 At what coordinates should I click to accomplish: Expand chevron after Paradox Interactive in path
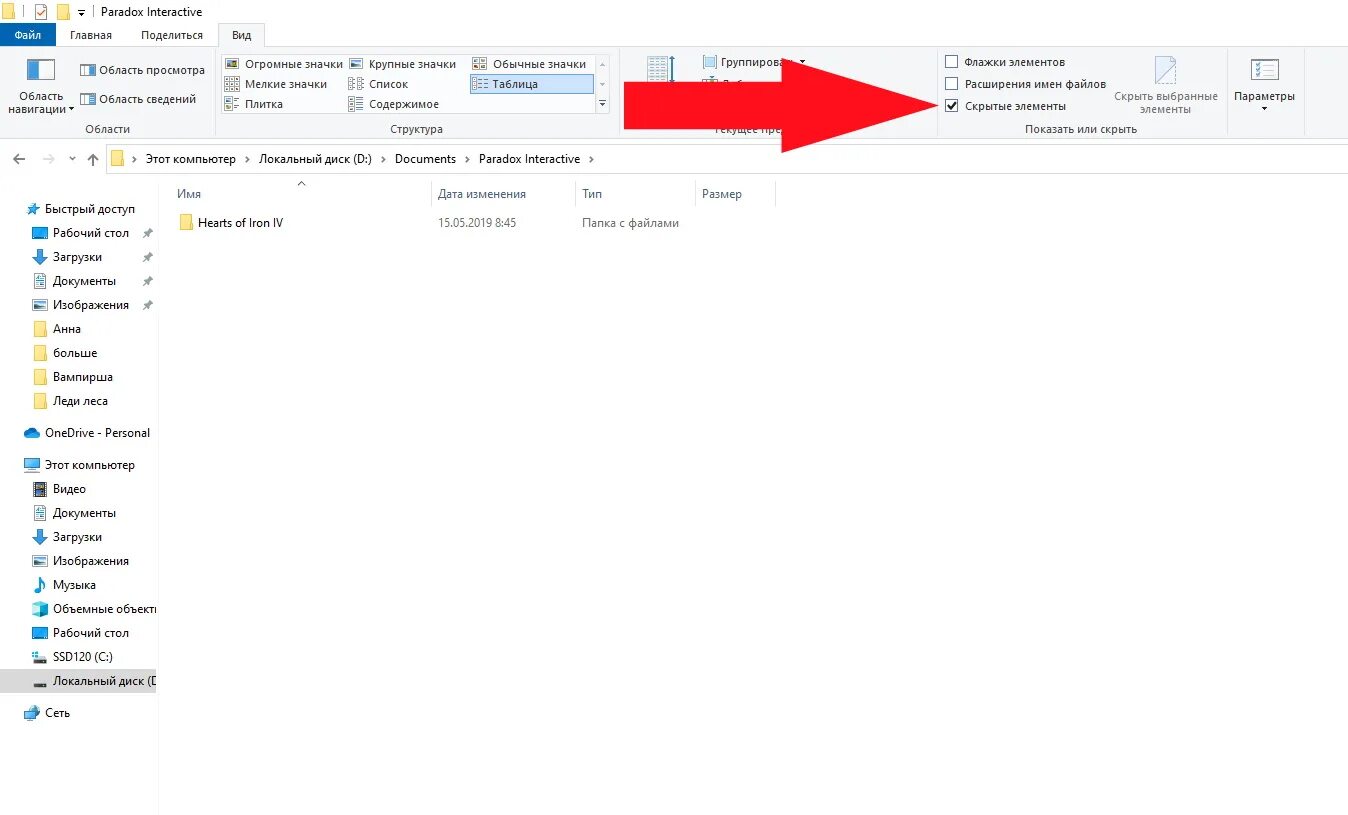click(x=591, y=159)
